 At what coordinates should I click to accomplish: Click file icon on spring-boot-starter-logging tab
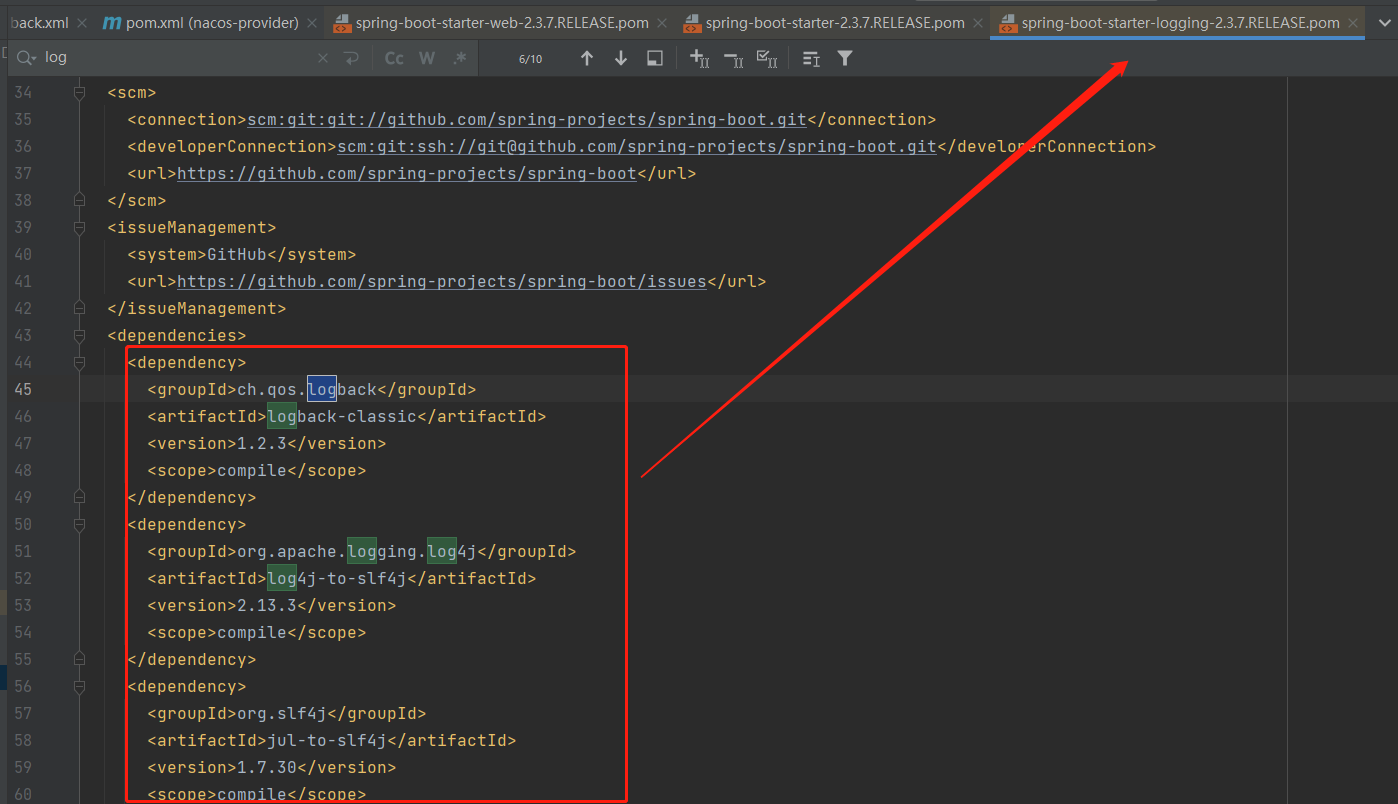coord(1007,22)
